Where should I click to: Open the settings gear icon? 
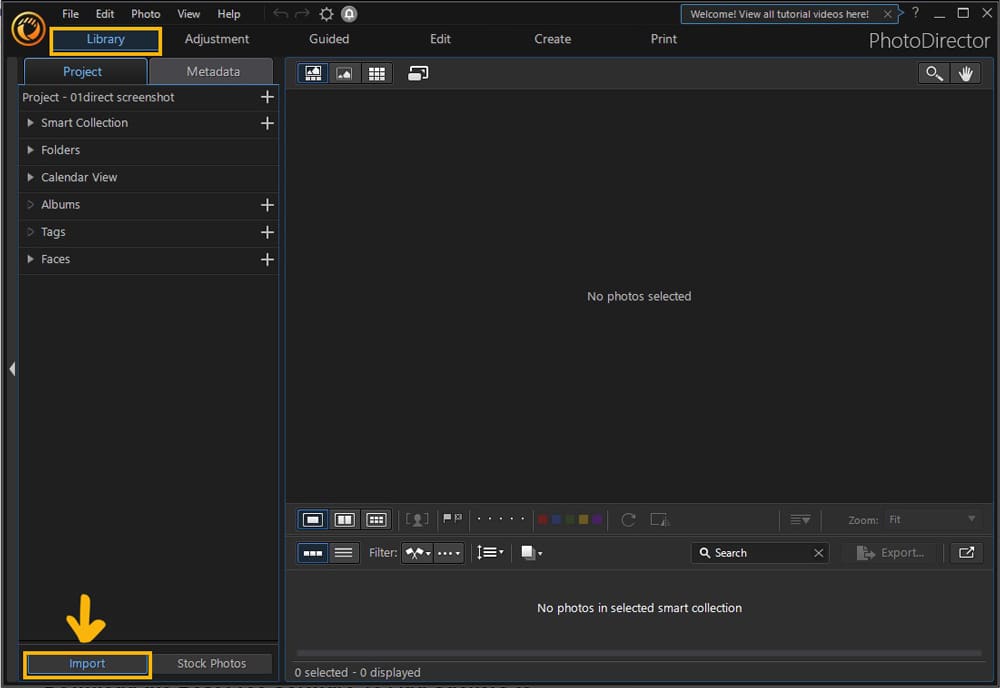click(325, 13)
